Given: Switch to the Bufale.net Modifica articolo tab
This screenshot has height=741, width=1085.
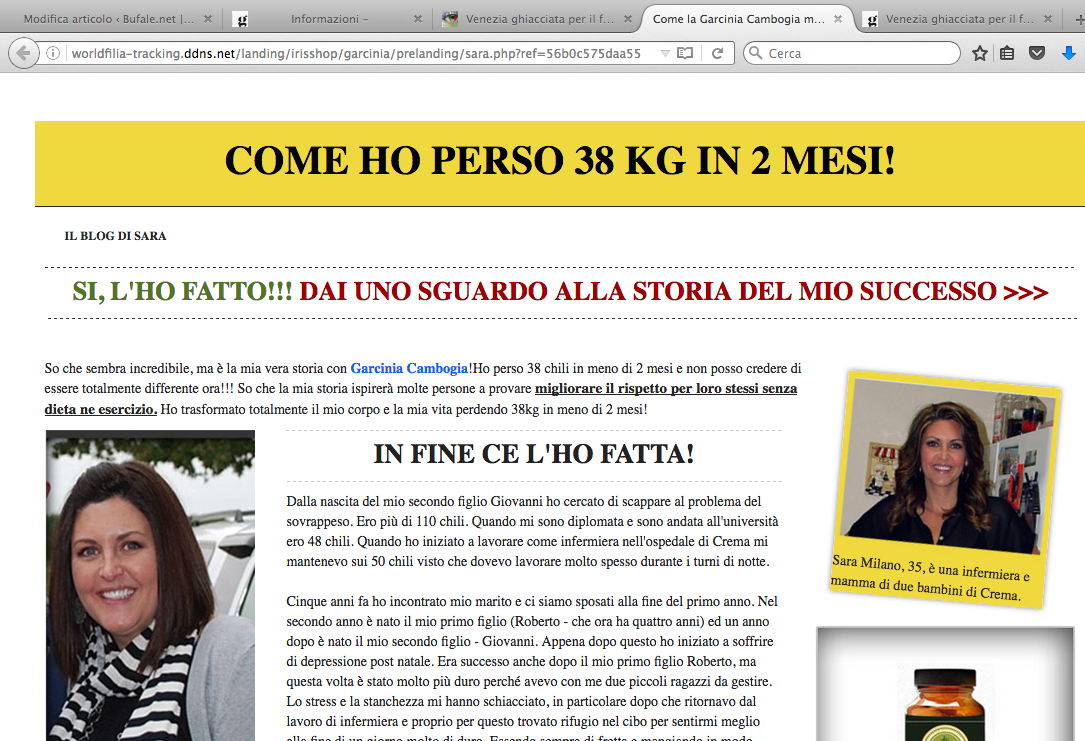Looking at the screenshot, I should tap(108, 19).
